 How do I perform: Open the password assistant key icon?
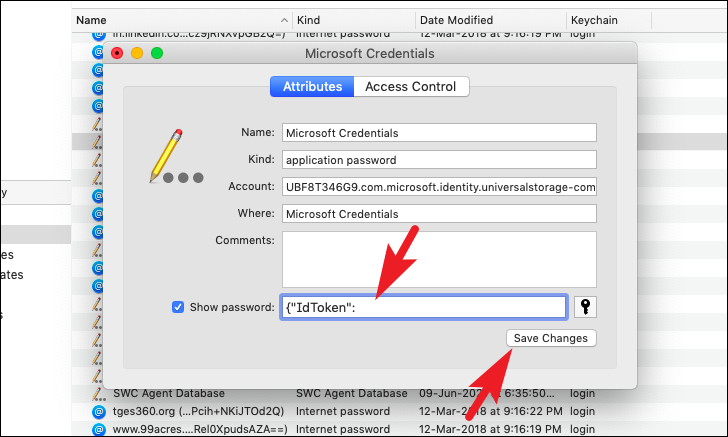(x=585, y=307)
